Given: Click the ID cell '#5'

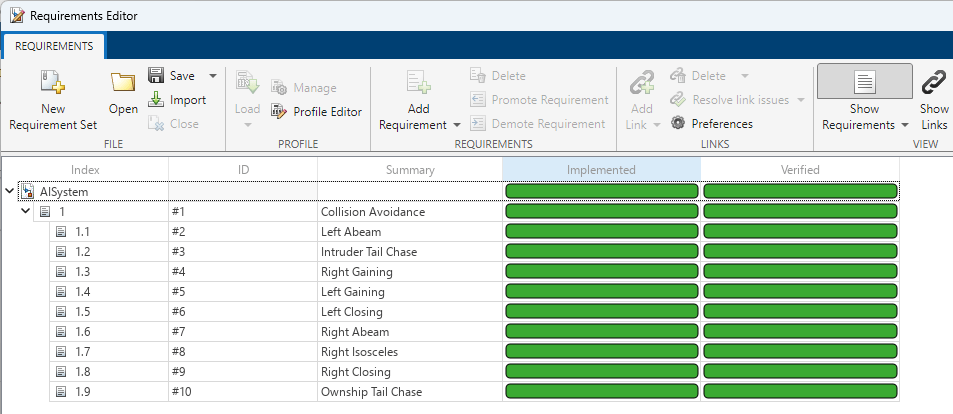Looking at the screenshot, I should coord(243,292).
